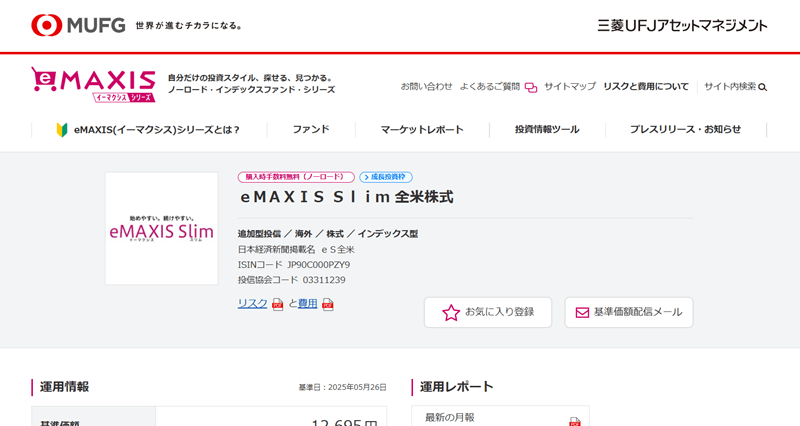Click the site search magnifier icon
Image resolution: width=800 pixels, height=426 pixels.
click(x=763, y=87)
